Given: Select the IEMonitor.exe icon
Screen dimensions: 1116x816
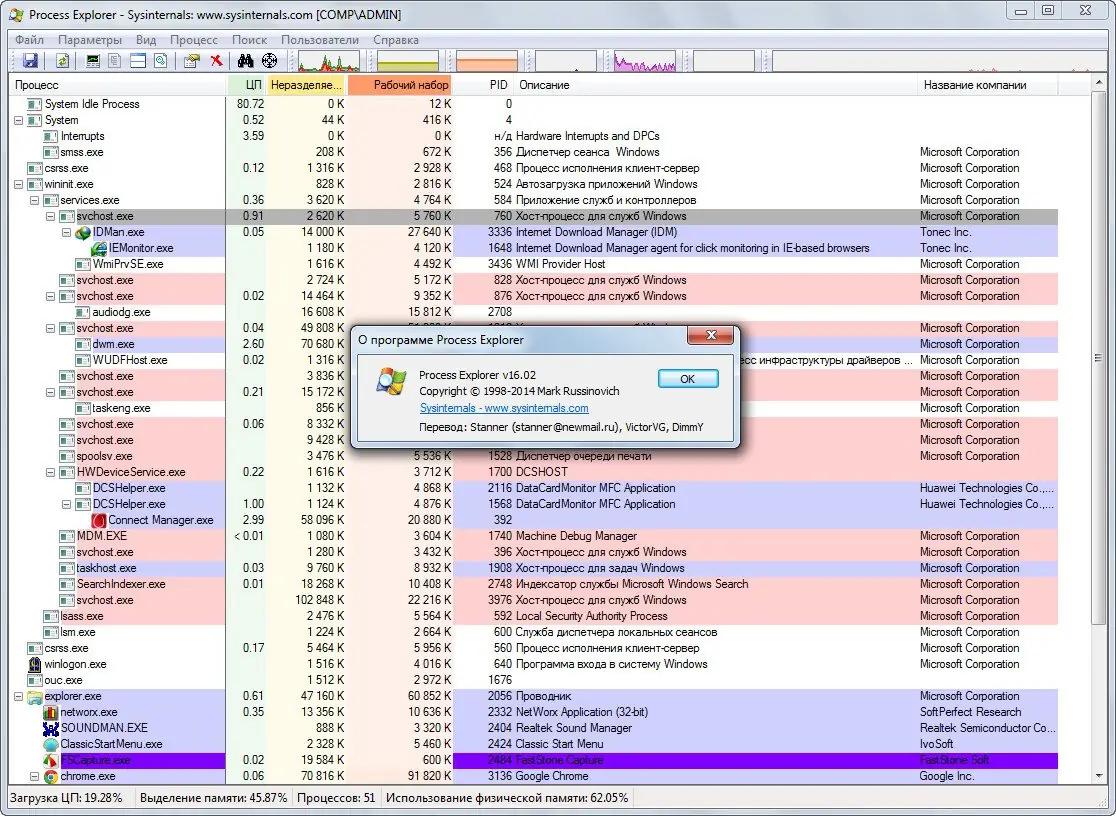Looking at the screenshot, I should coord(99,248).
